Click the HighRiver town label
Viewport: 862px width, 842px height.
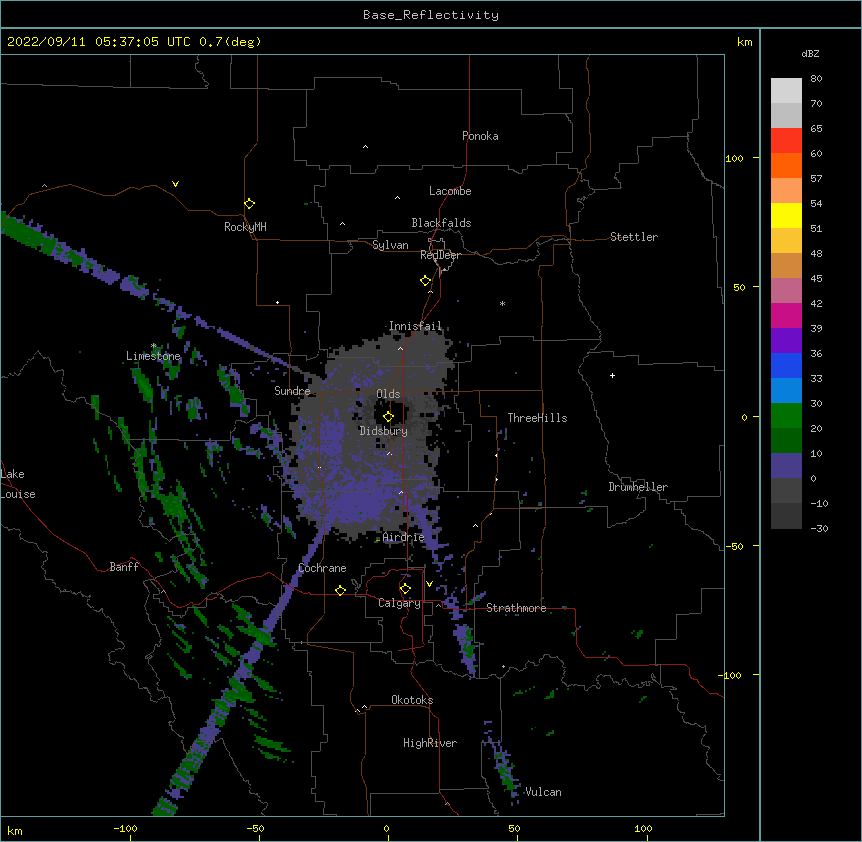(430, 743)
